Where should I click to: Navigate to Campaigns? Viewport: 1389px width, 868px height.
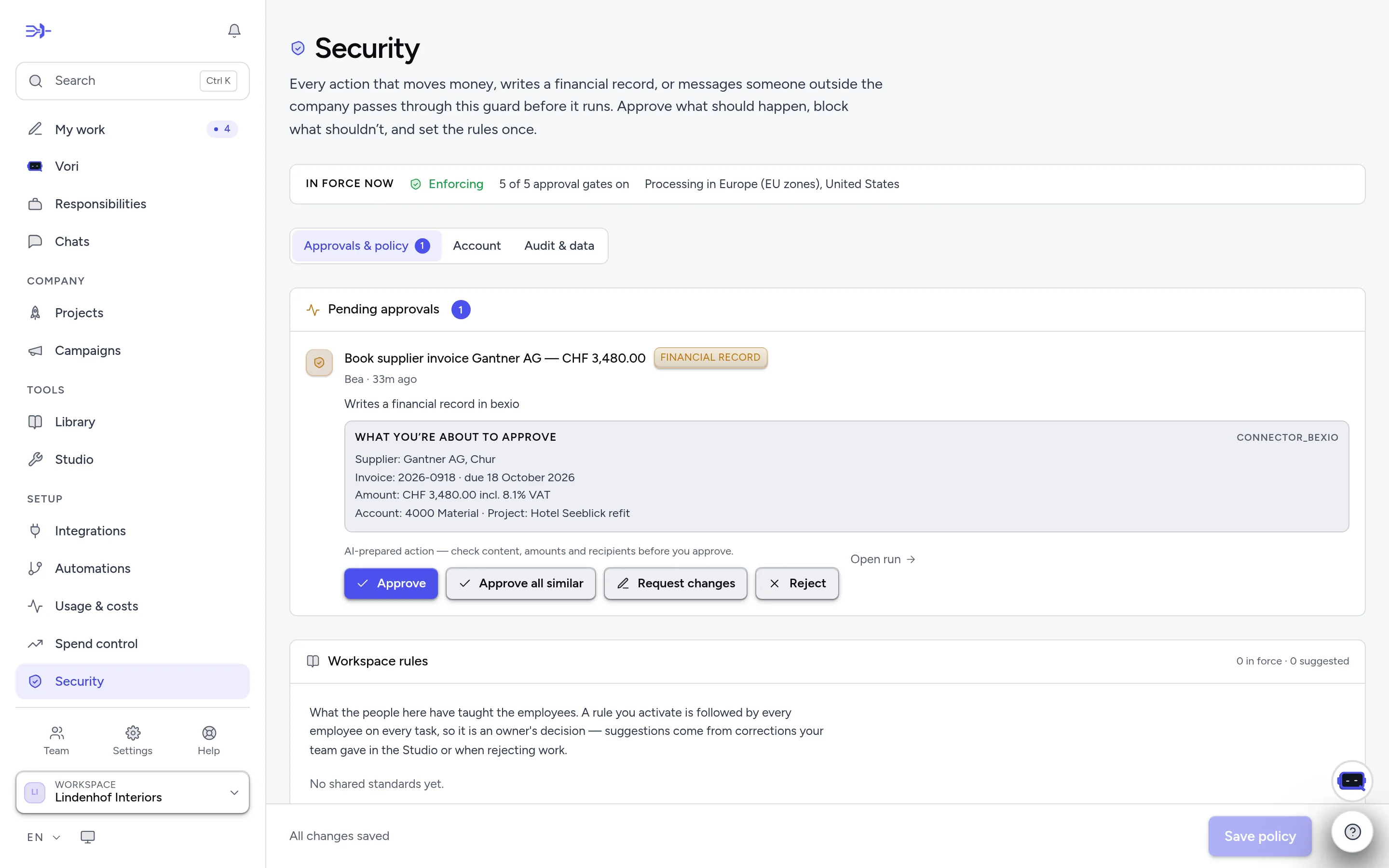[133, 351]
